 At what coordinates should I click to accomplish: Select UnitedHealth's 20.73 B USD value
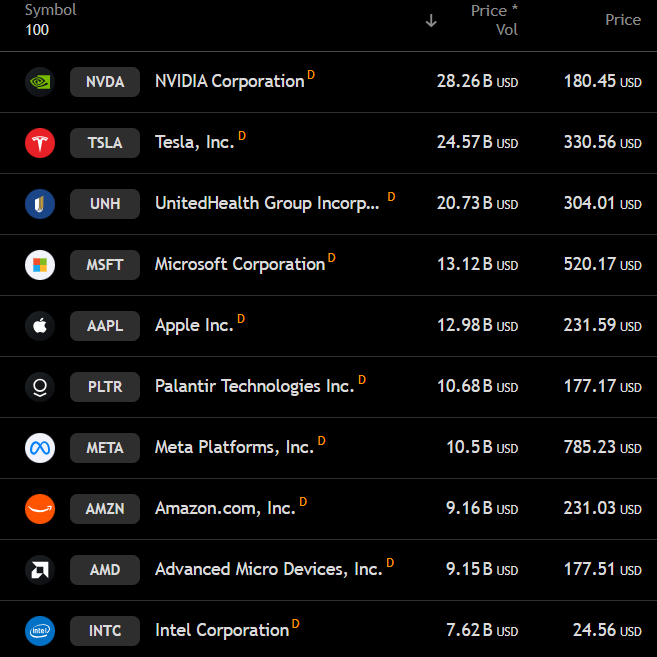(477, 204)
